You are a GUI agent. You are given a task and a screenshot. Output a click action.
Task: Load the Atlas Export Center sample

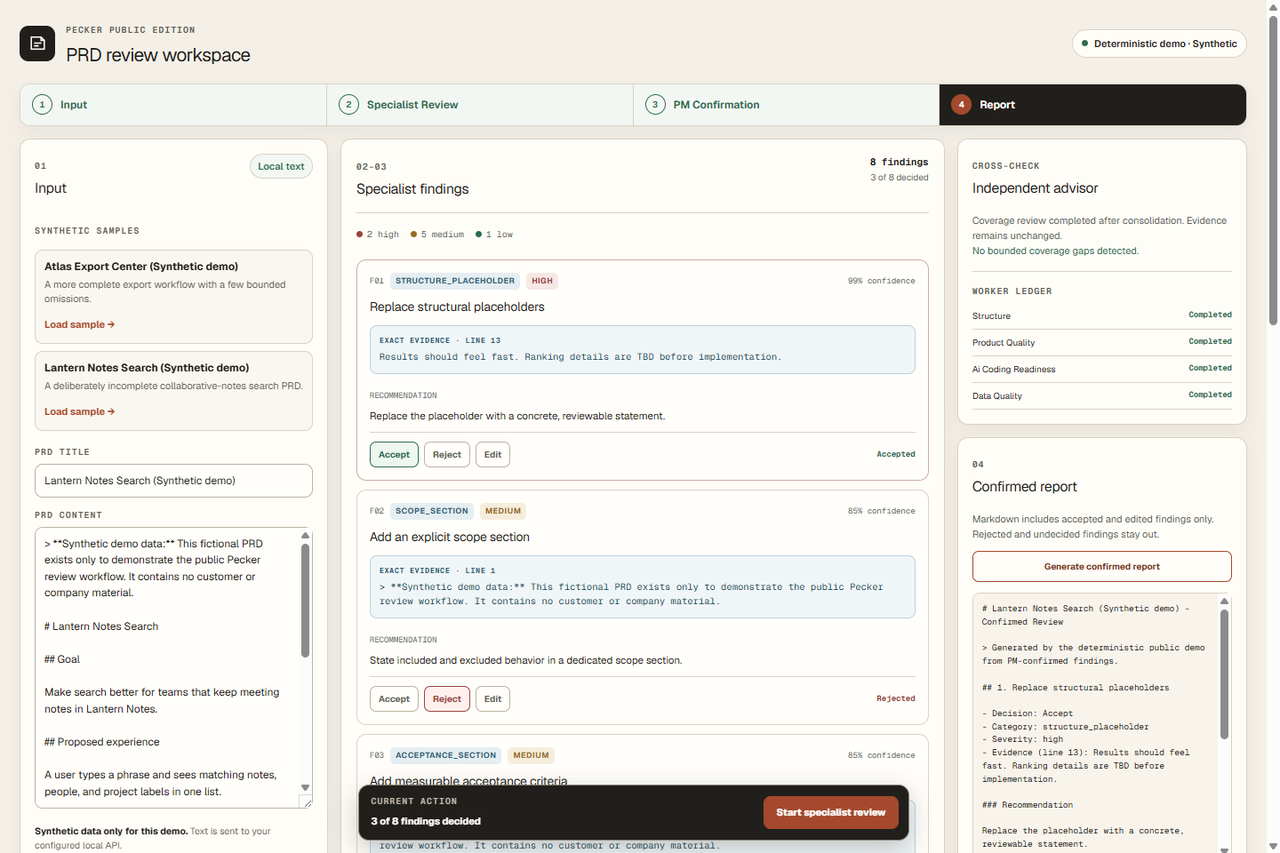(80, 324)
